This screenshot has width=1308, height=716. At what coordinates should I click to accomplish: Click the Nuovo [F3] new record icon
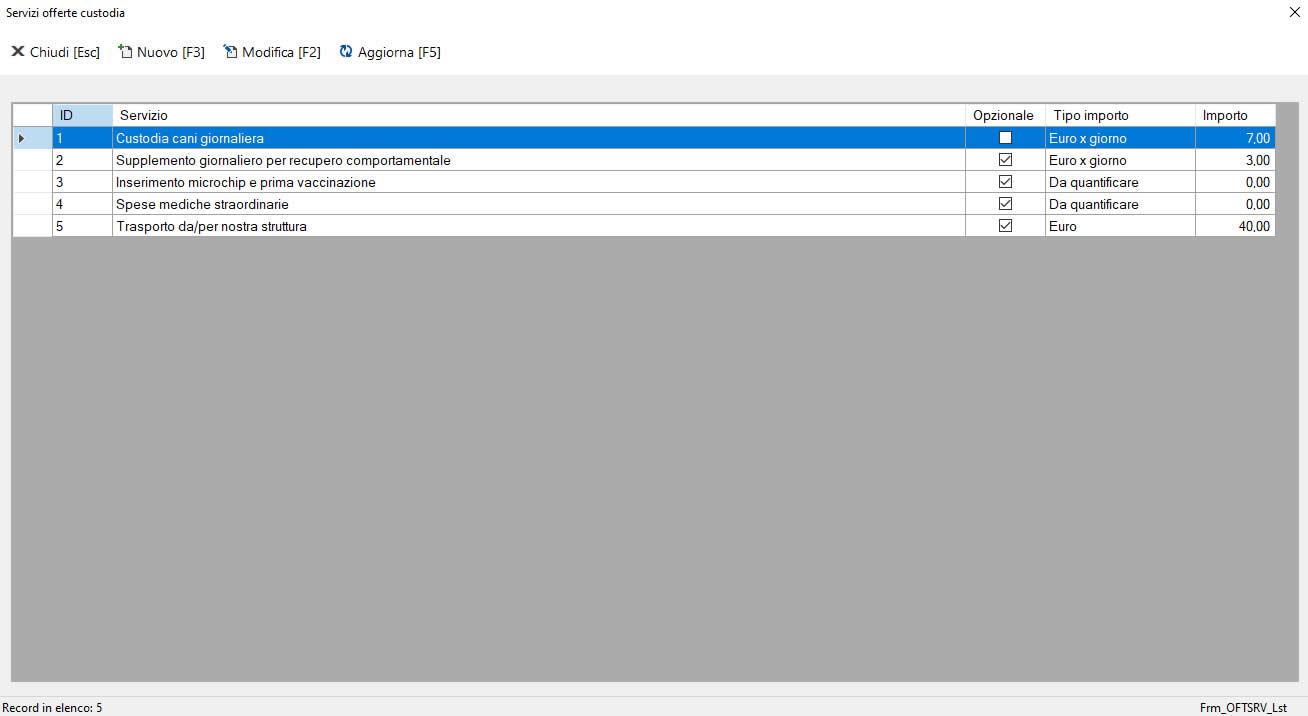click(x=126, y=52)
